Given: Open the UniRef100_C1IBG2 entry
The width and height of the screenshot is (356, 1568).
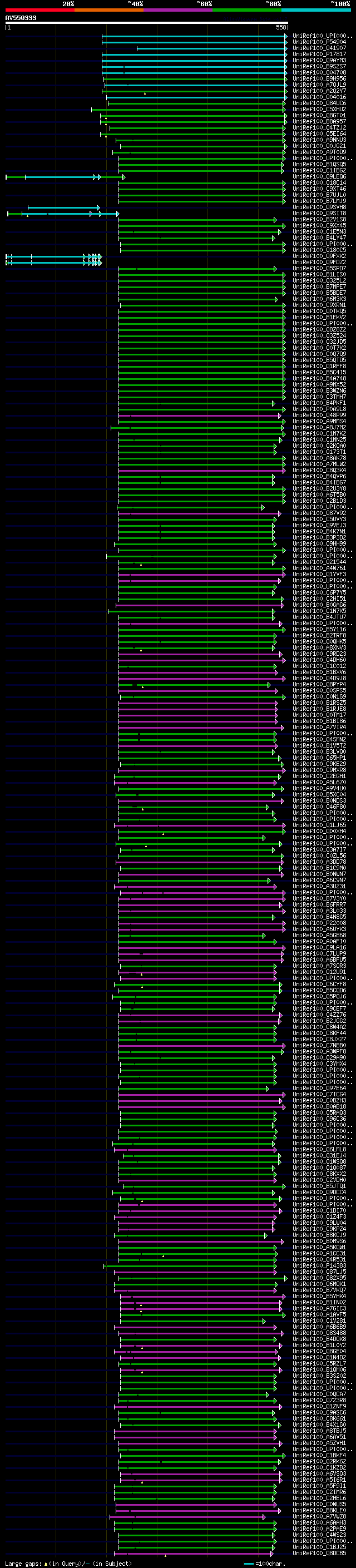Looking at the screenshot, I should pos(319,170).
